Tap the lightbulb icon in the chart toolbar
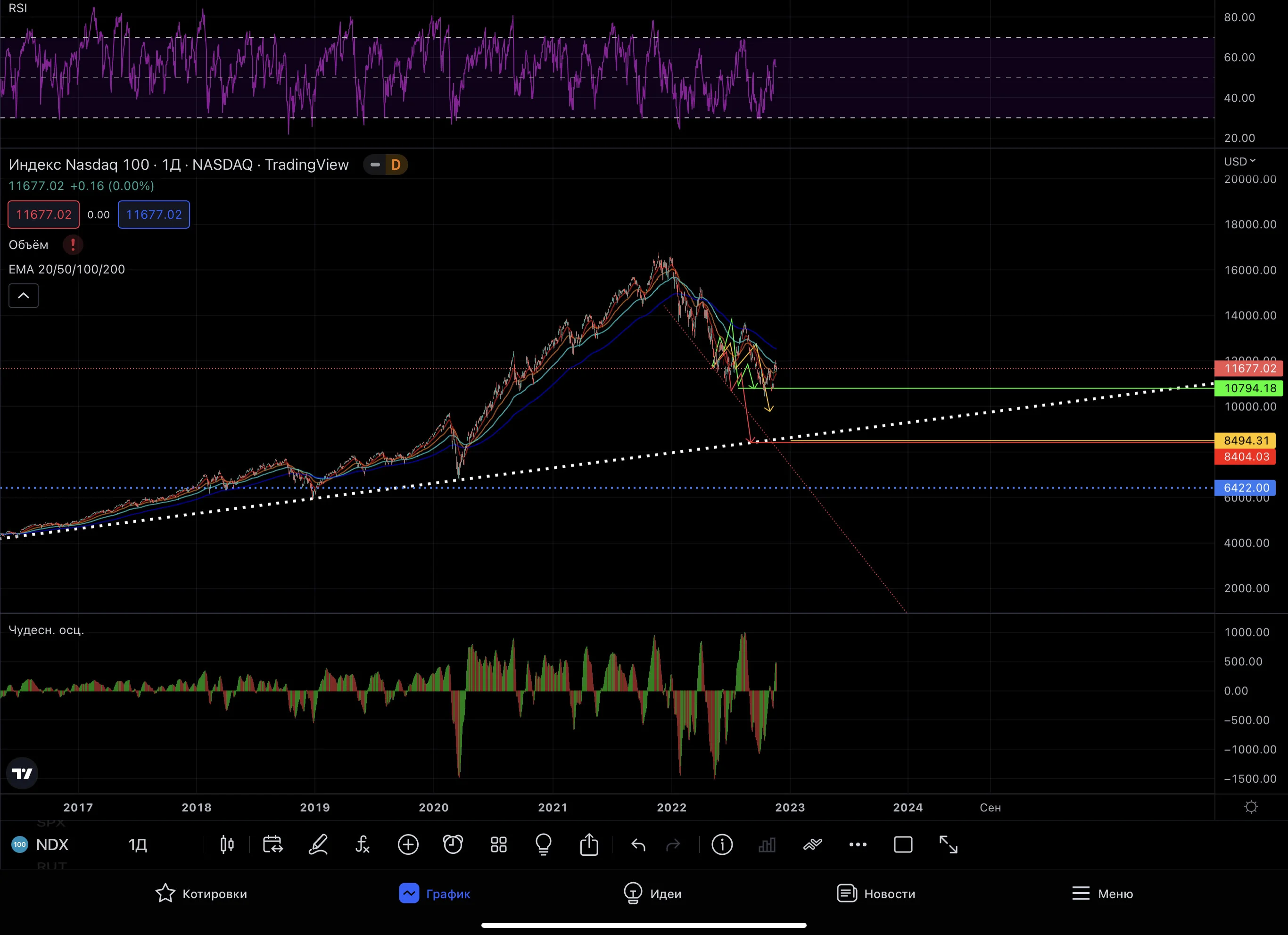Viewport: 1288px width, 935px height. pyautogui.click(x=544, y=844)
